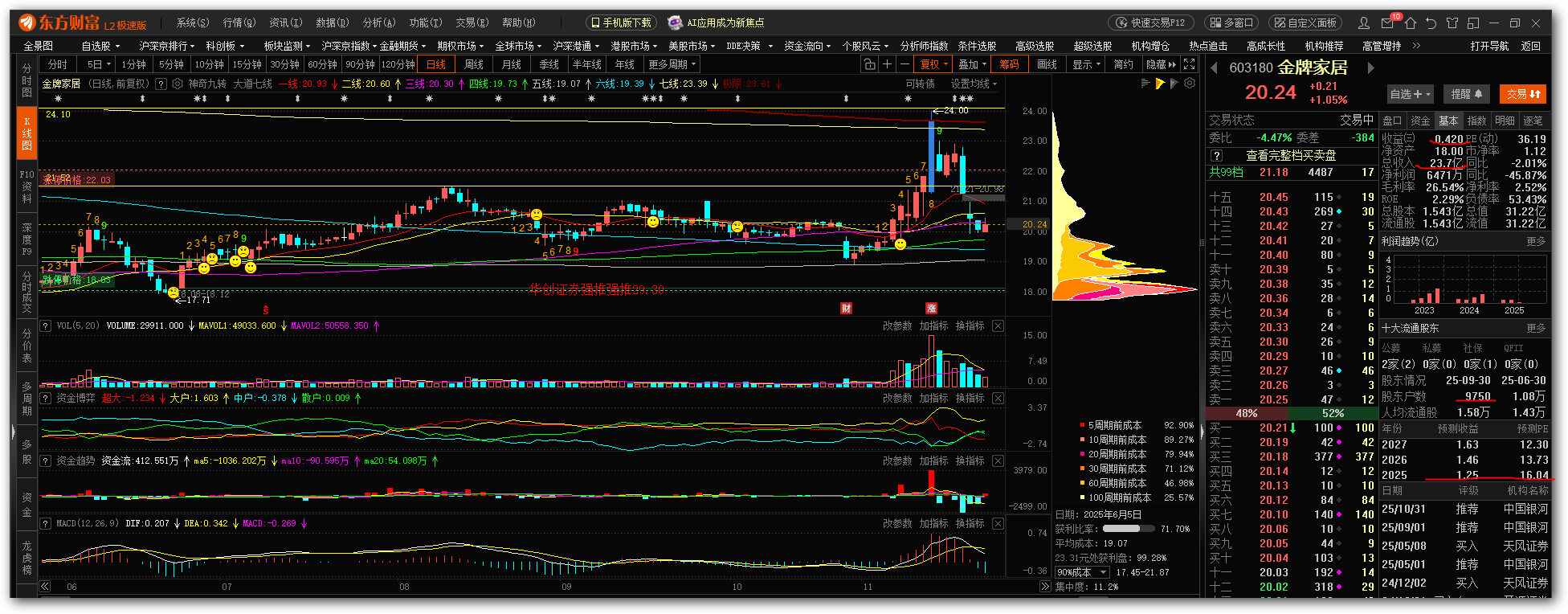Open chip distribution settings gear icon
This screenshot has height=614, width=1568.
click(x=1190, y=83)
